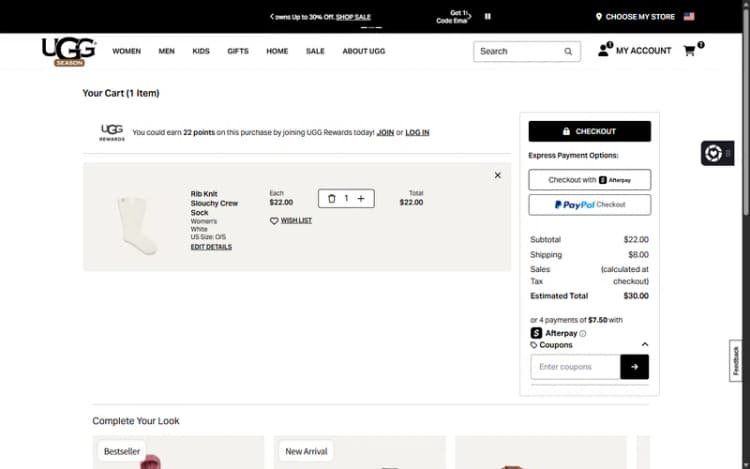Click EDIT DETAILS for the sock
The height and width of the screenshot is (469, 750).
211,247
